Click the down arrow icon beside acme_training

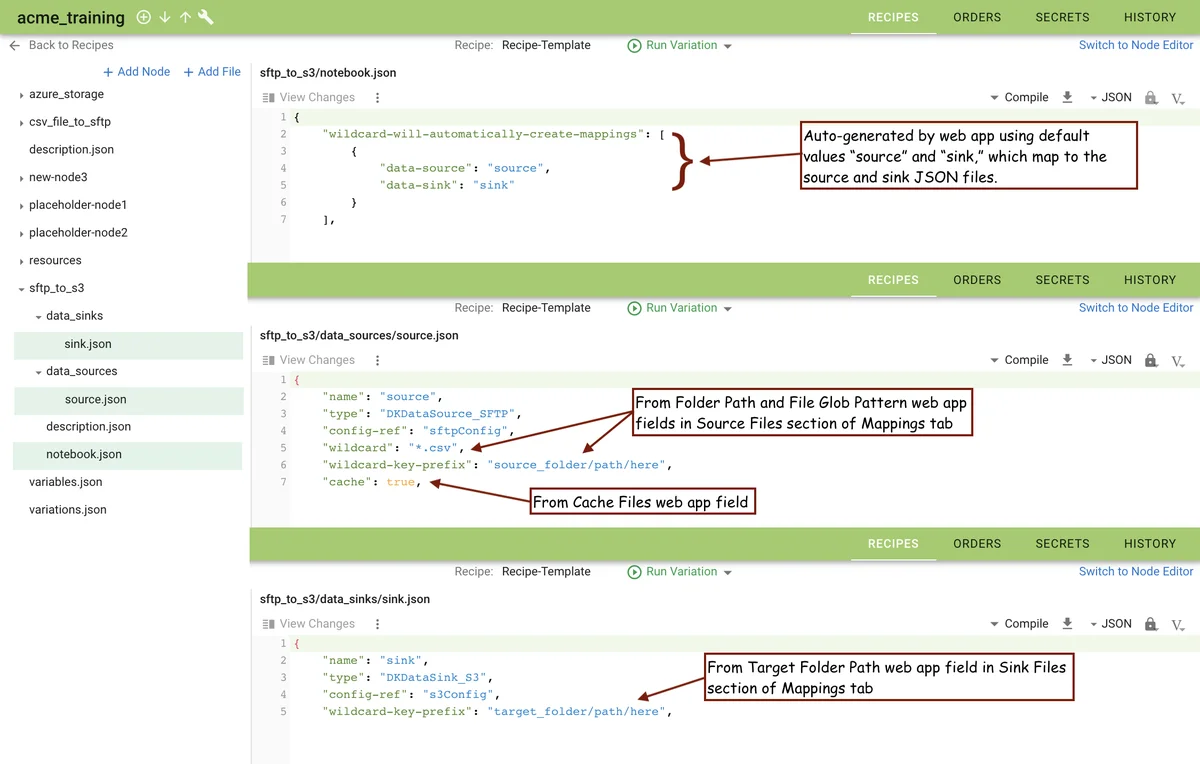(x=165, y=17)
